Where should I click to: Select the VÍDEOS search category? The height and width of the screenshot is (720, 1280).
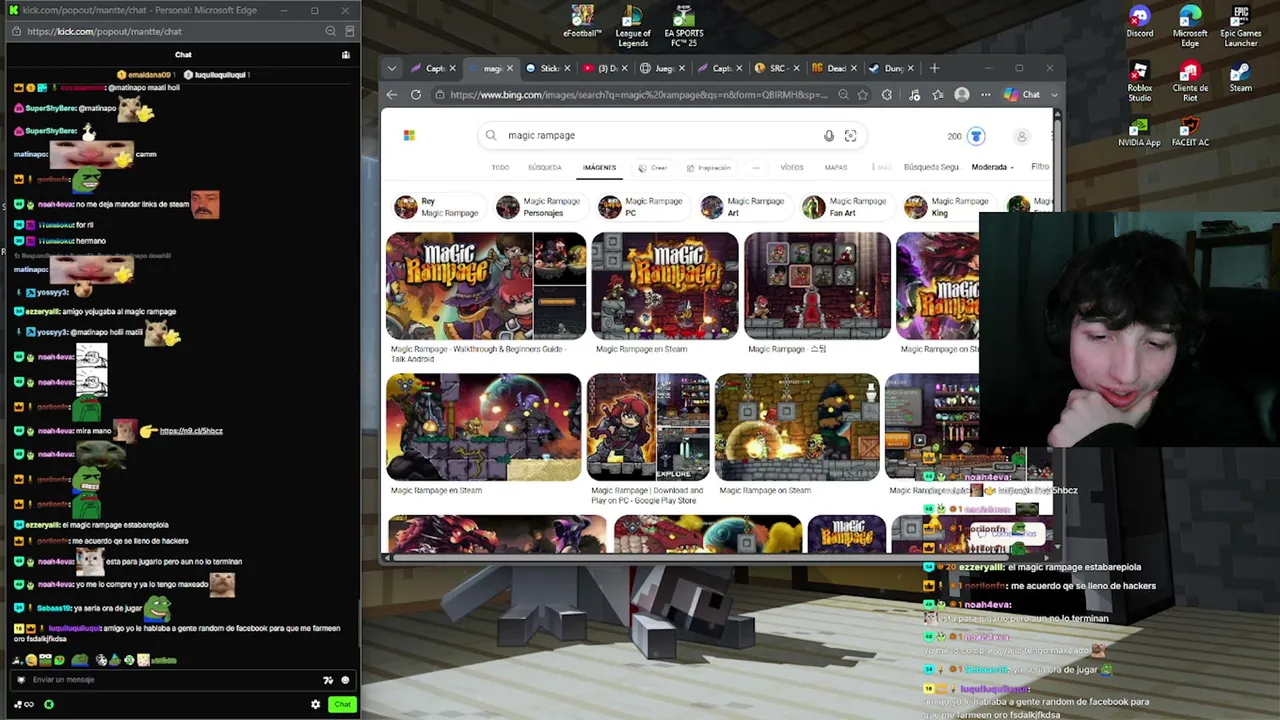(791, 167)
